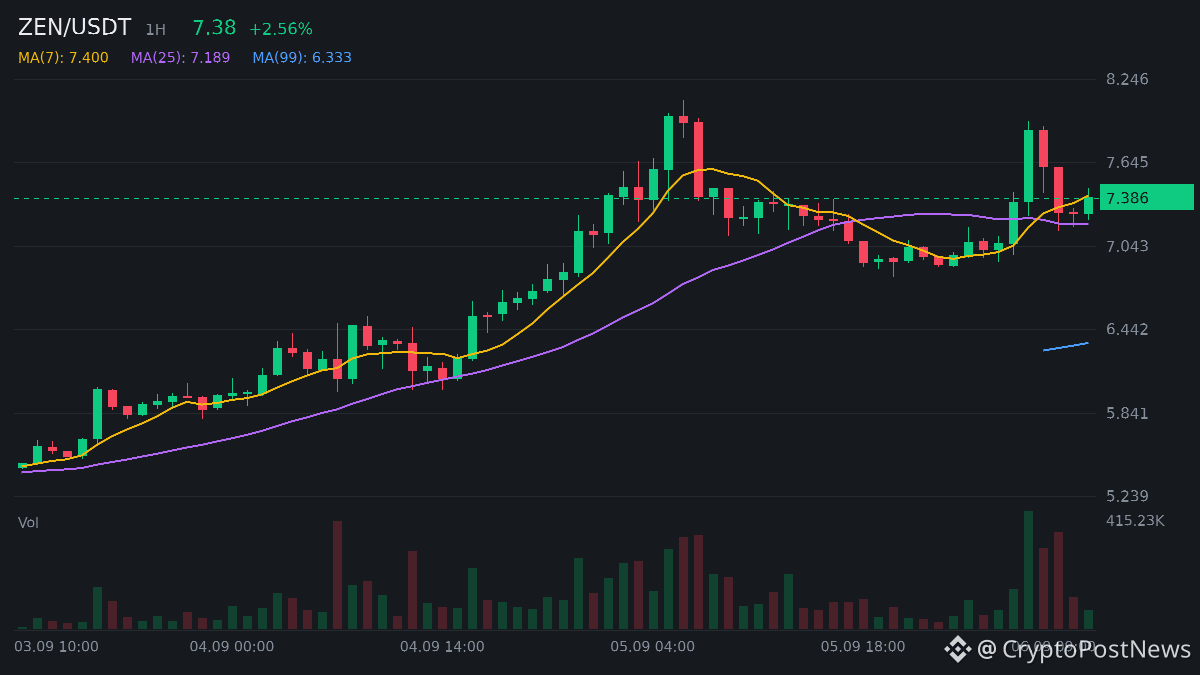The width and height of the screenshot is (1200, 675).
Task: Select the 8.246 price axis label
Action: coord(1127,79)
